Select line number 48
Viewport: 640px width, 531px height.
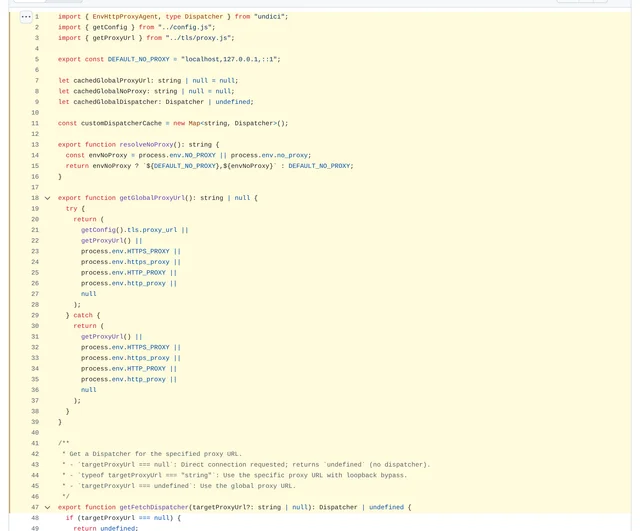click(35, 518)
